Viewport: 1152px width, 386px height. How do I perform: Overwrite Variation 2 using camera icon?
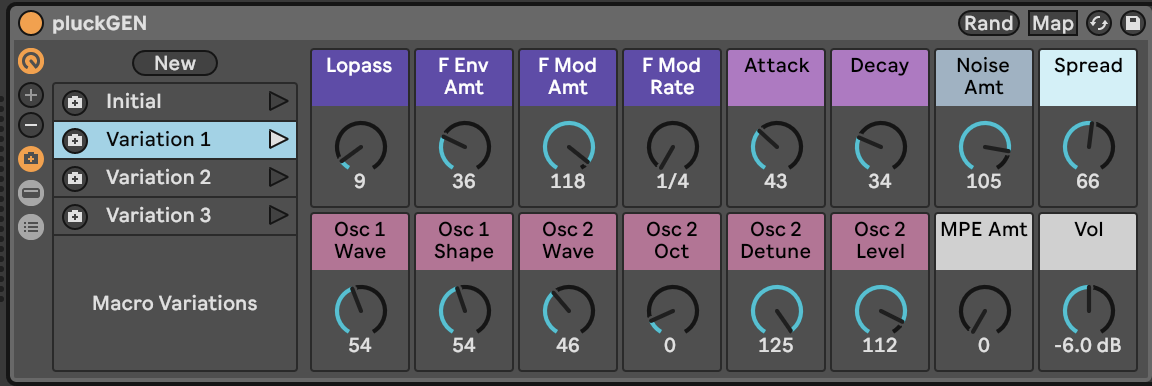[x=74, y=179]
